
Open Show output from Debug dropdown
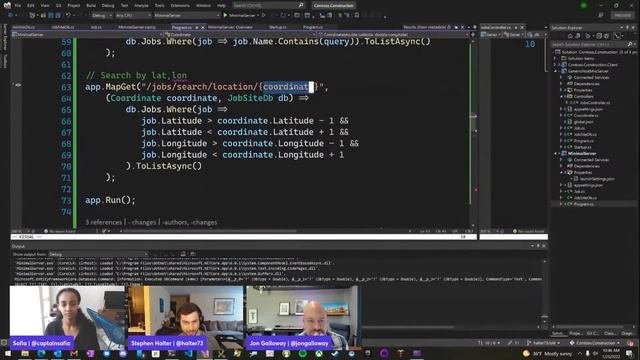point(98,254)
